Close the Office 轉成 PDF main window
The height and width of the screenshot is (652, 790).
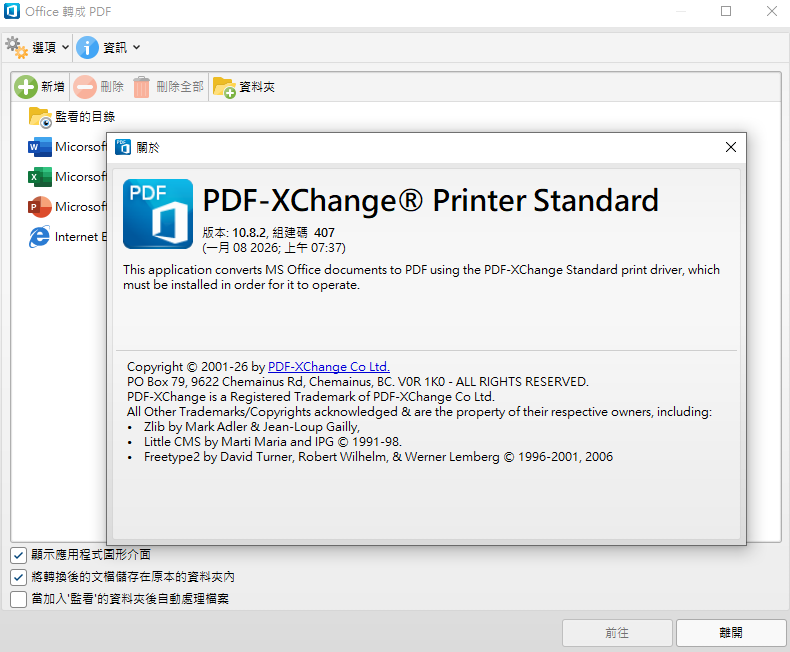[771, 11]
